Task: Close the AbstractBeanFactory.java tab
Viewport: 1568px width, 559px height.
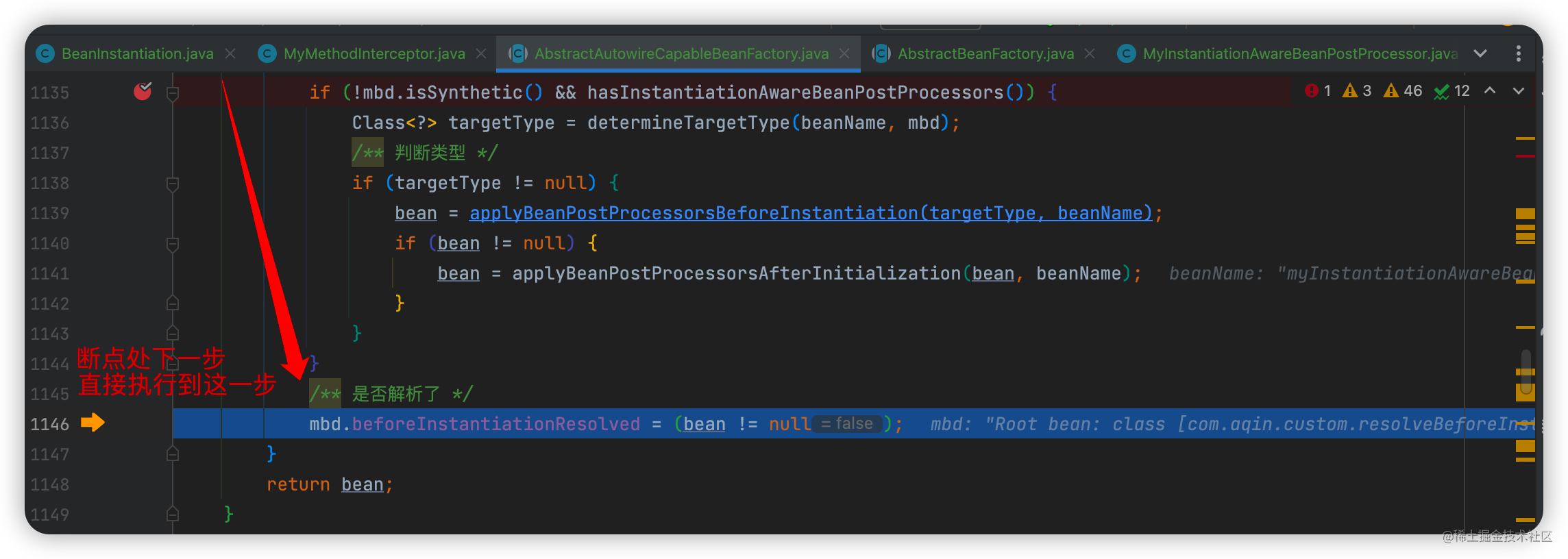Action: (1090, 53)
